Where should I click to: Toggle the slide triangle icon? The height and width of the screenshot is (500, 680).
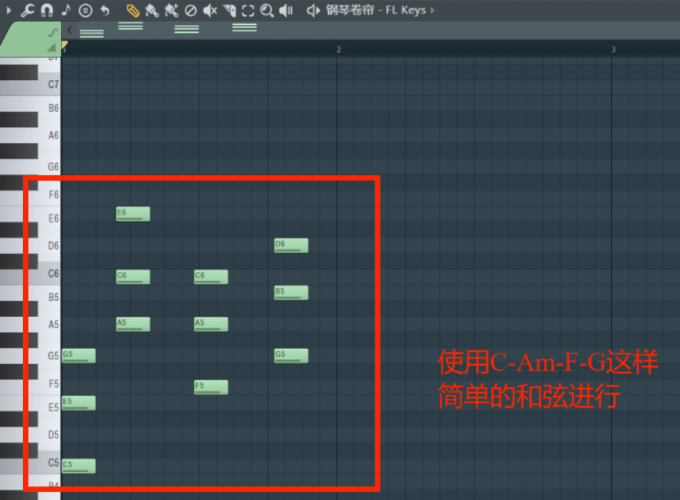coord(52,47)
